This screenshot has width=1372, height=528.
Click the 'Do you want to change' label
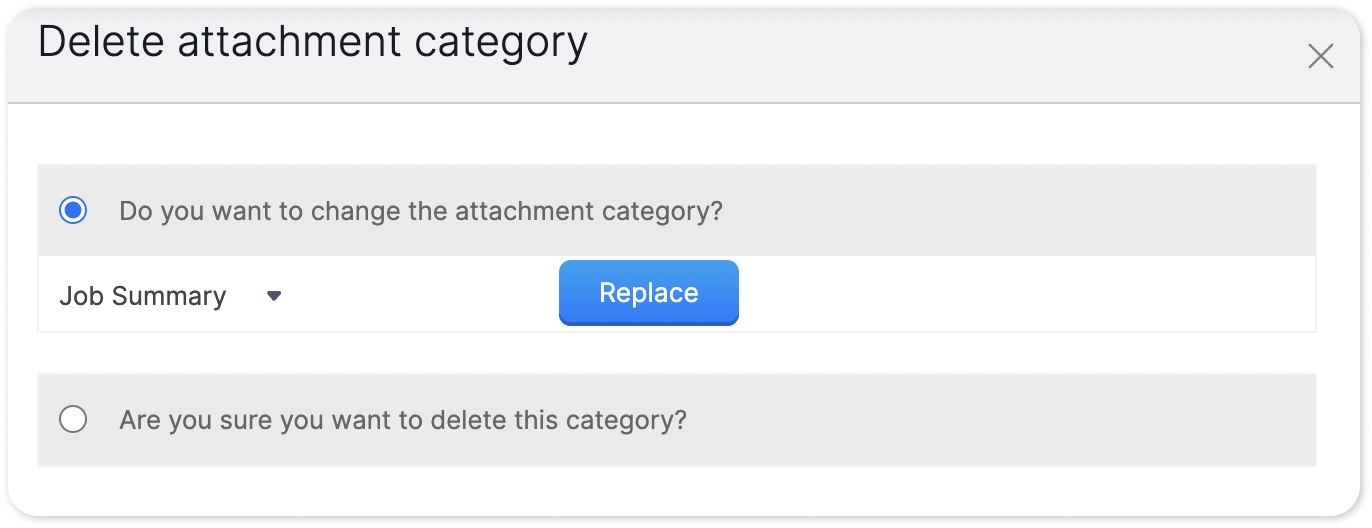click(x=420, y=212)
